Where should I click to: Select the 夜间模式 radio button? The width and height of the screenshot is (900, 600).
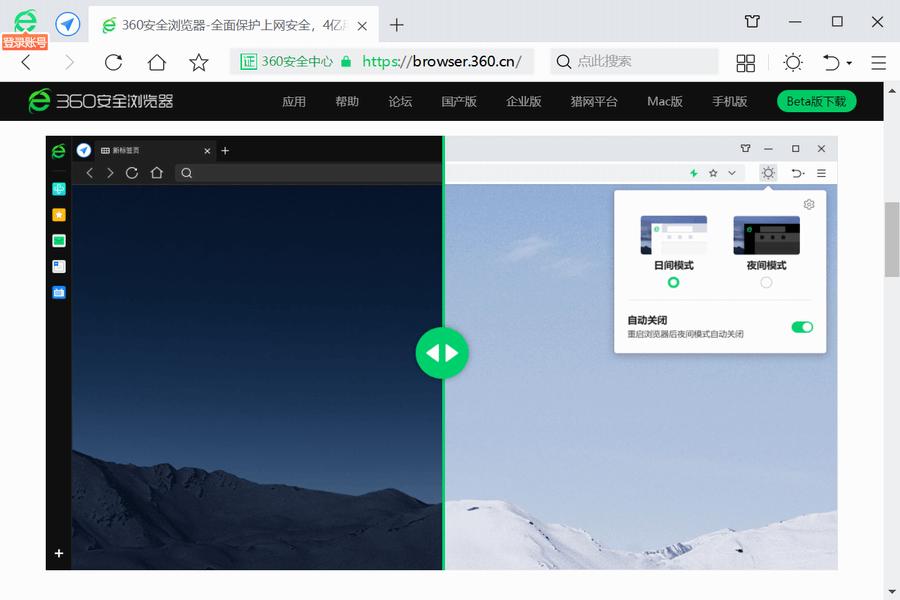(x=766, y=282)
